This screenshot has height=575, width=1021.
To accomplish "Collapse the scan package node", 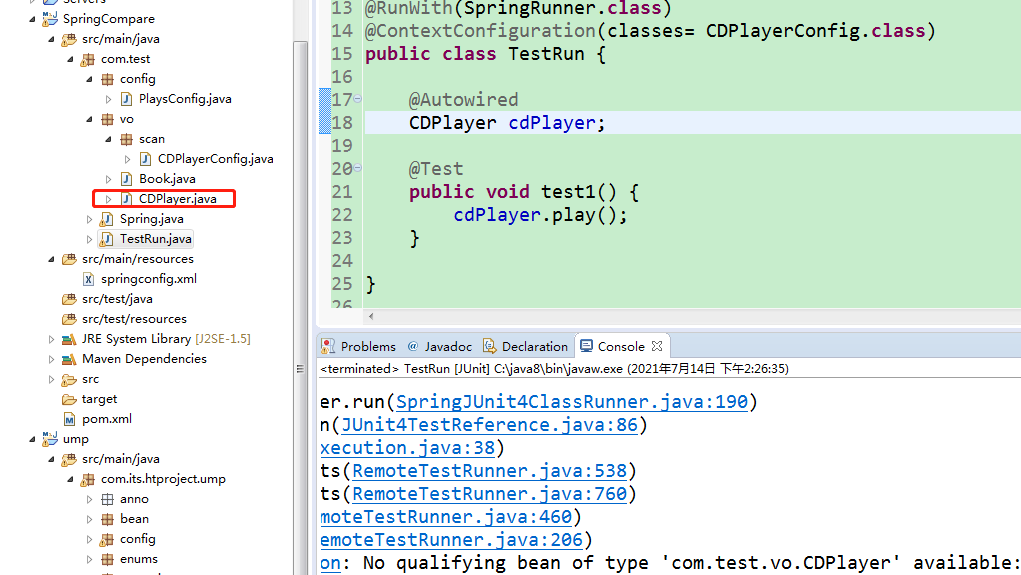I will click(109, 139).
